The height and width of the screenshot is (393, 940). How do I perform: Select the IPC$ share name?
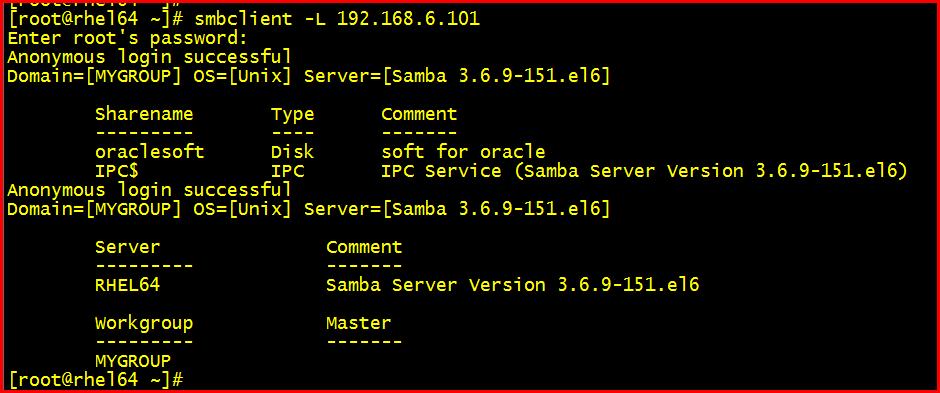point(117,171)
